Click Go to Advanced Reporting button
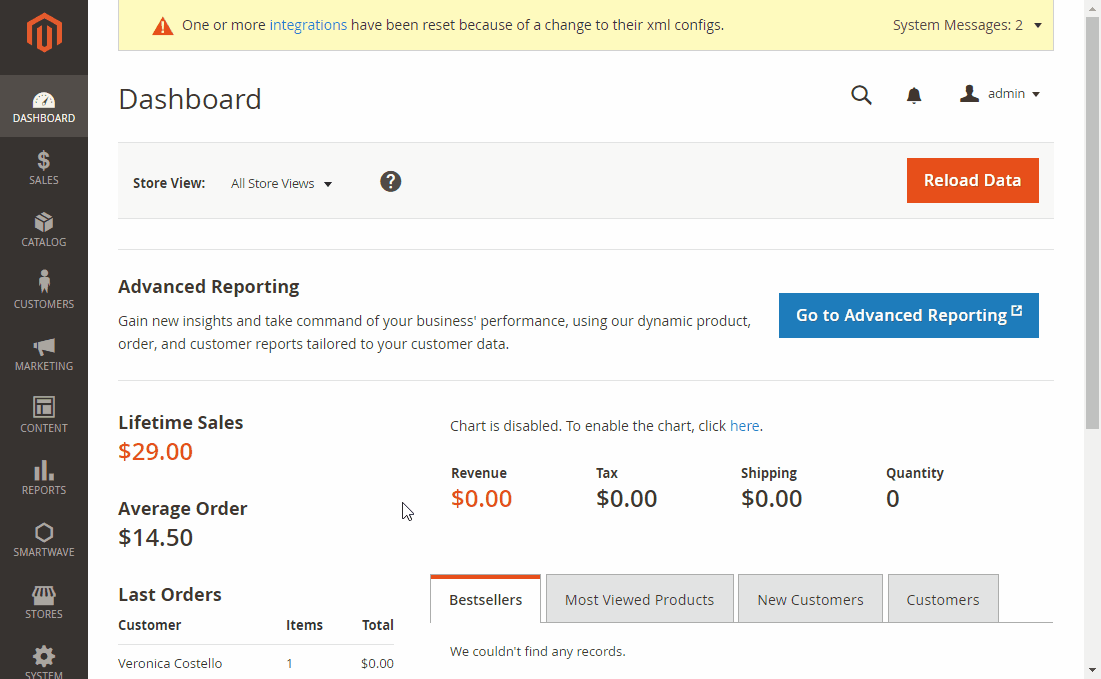 (908, 315)
